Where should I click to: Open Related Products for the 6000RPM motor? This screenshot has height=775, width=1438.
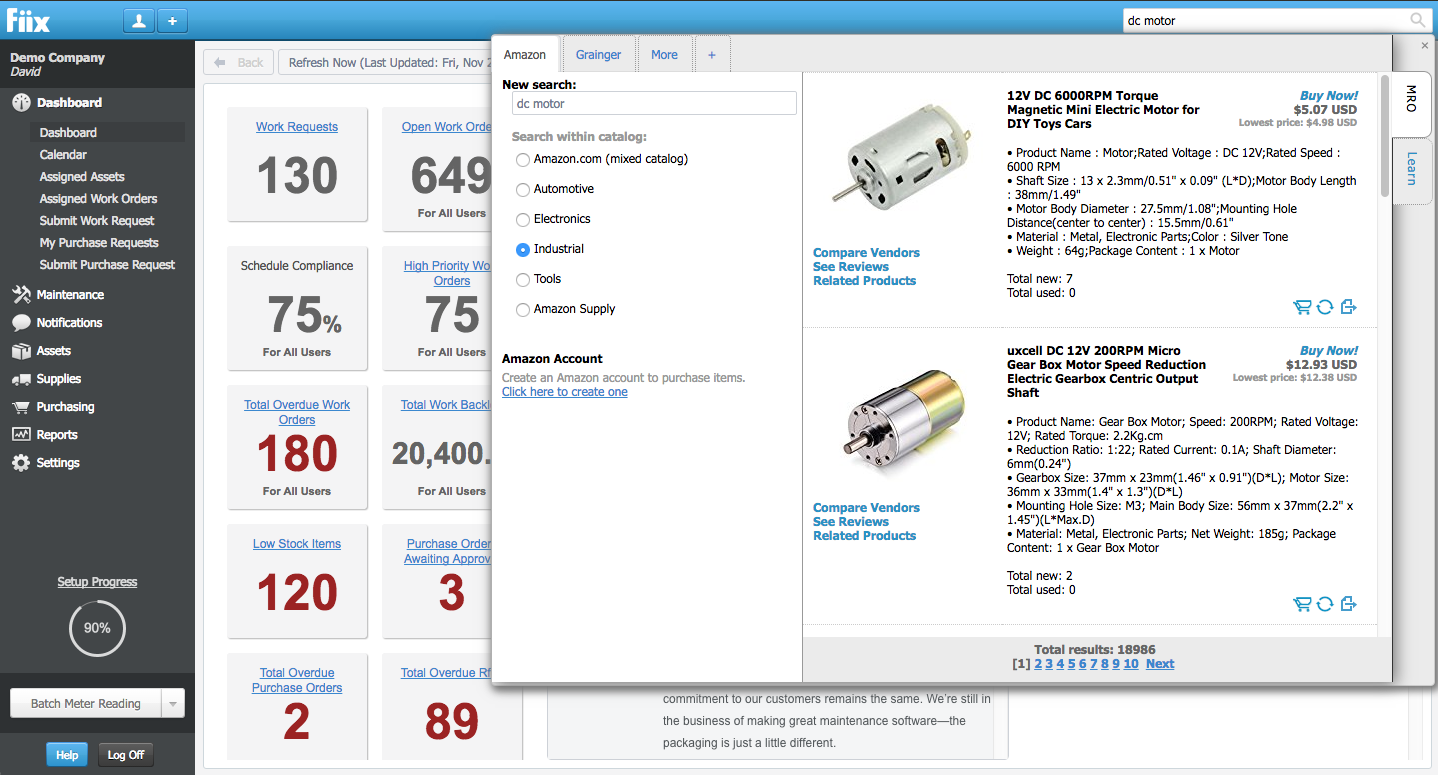[x=864, y=281]
